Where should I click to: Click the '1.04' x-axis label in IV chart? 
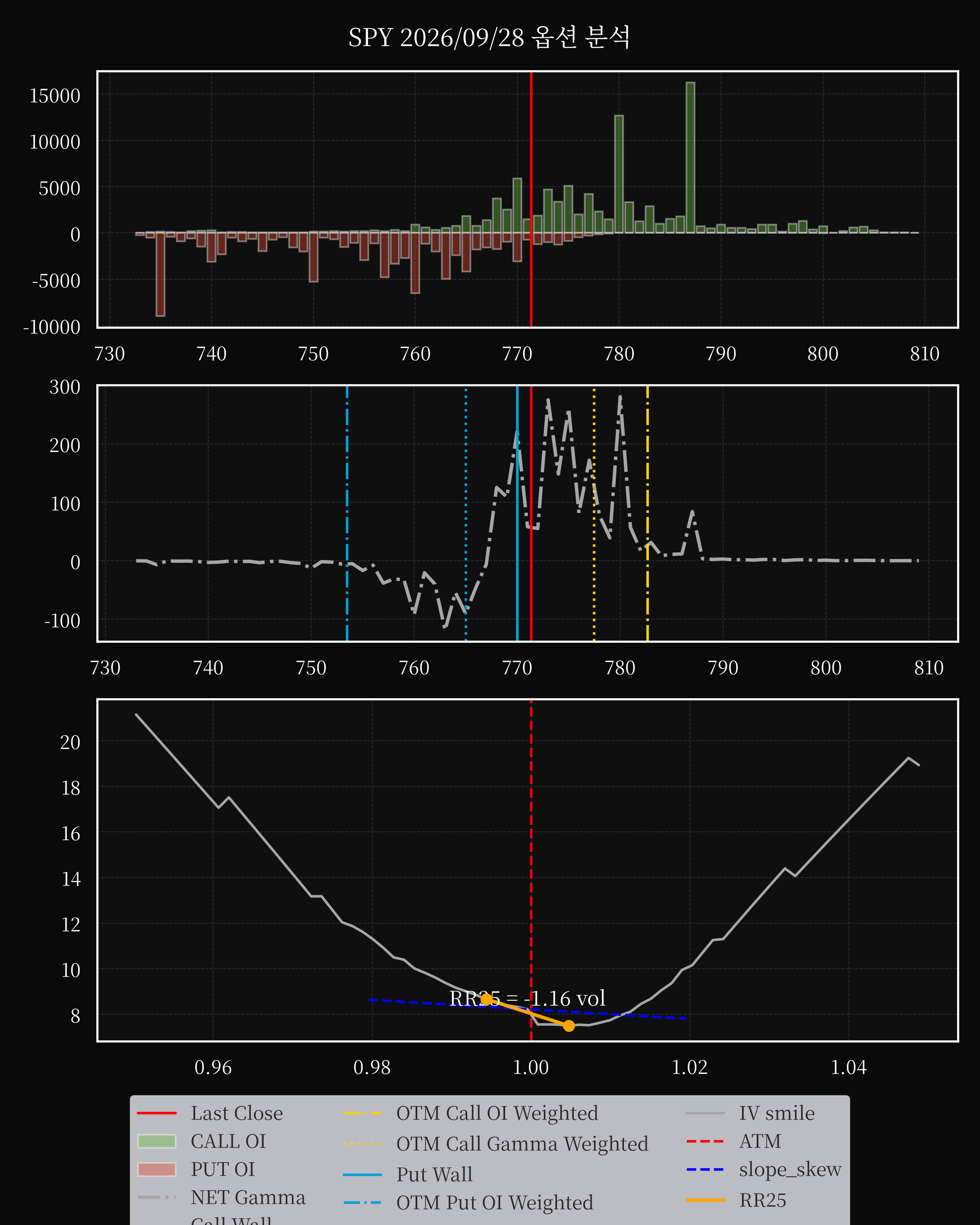(849, 1067)
